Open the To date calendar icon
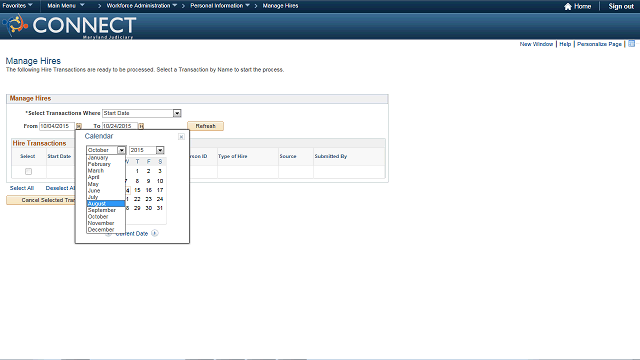Image resolution: width=640 pixels, height=360 pixels. point(141,126)
